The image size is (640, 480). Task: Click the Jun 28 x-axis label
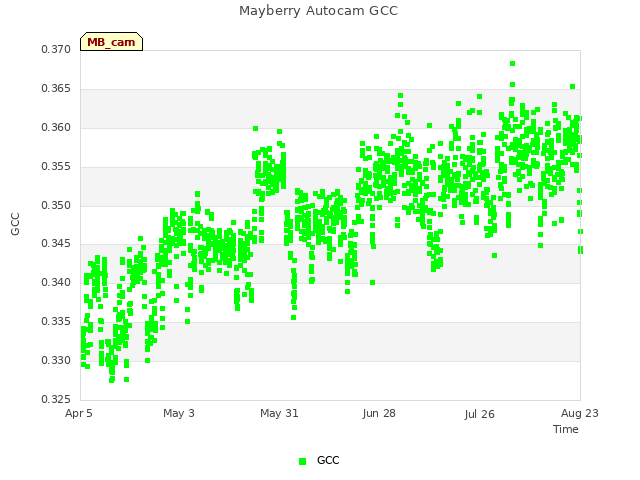pos(379,413)
